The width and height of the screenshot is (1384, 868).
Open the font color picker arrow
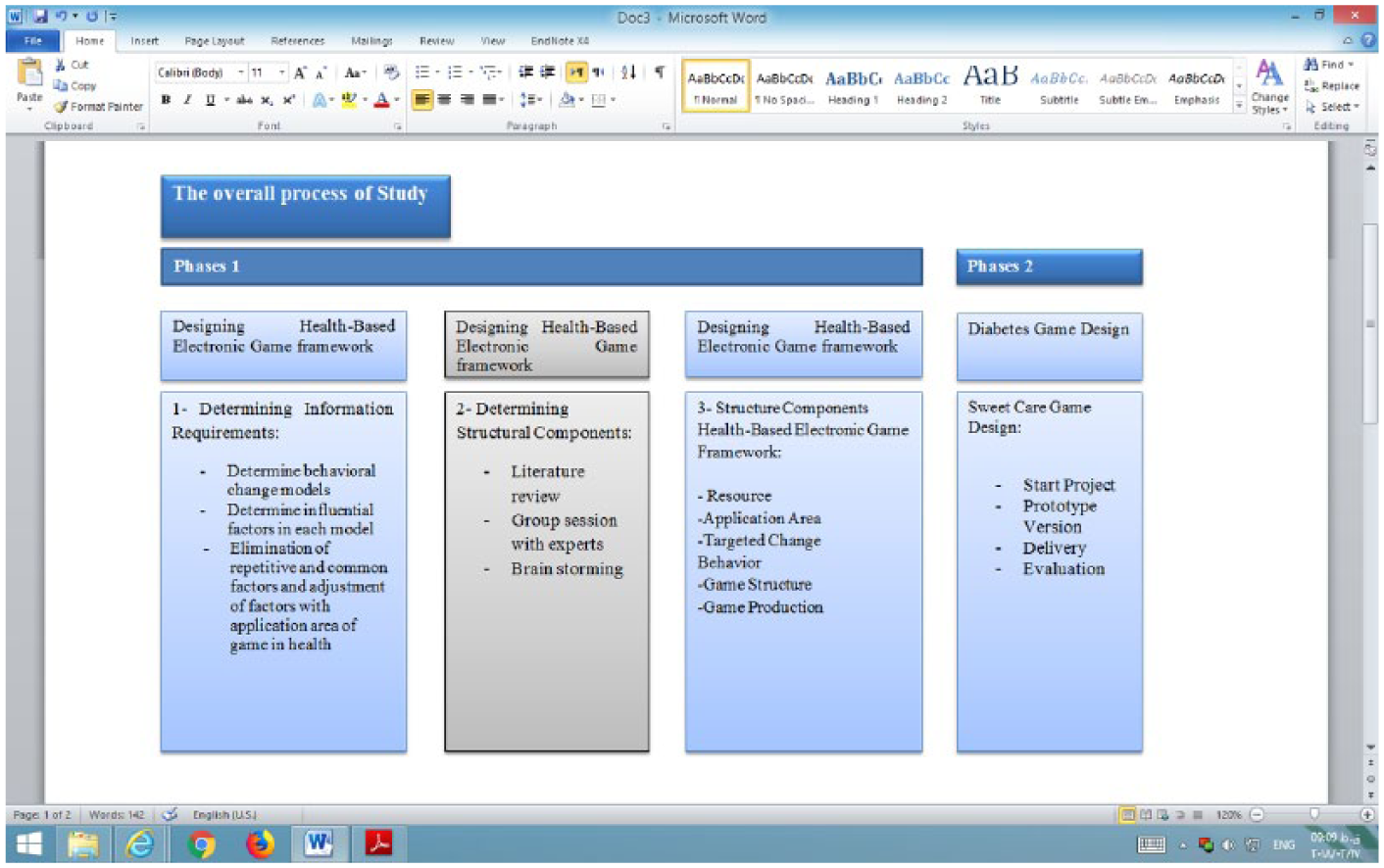[397, 100]
